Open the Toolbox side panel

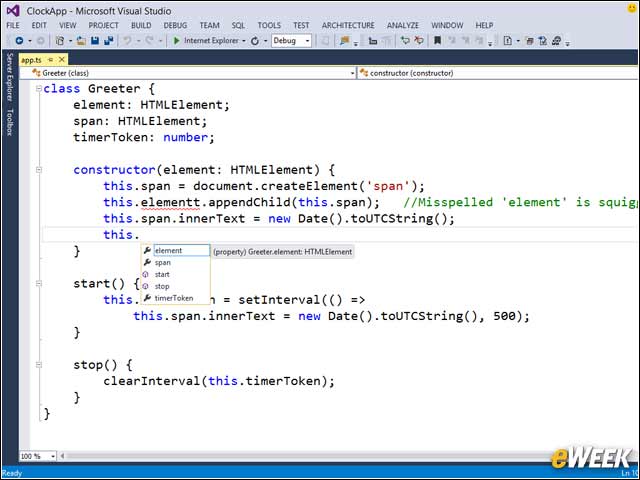point(10,122)
